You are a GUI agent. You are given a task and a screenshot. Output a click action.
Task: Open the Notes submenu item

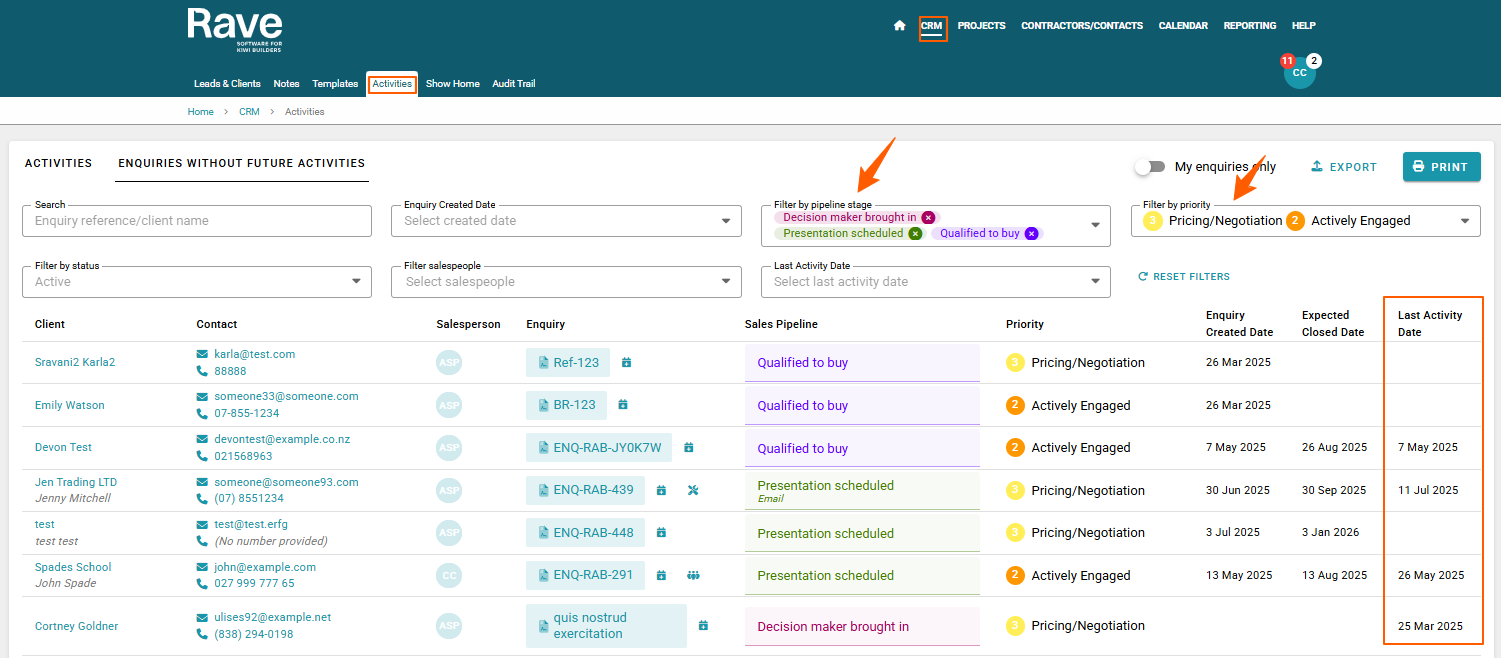[x=286, y=84]
